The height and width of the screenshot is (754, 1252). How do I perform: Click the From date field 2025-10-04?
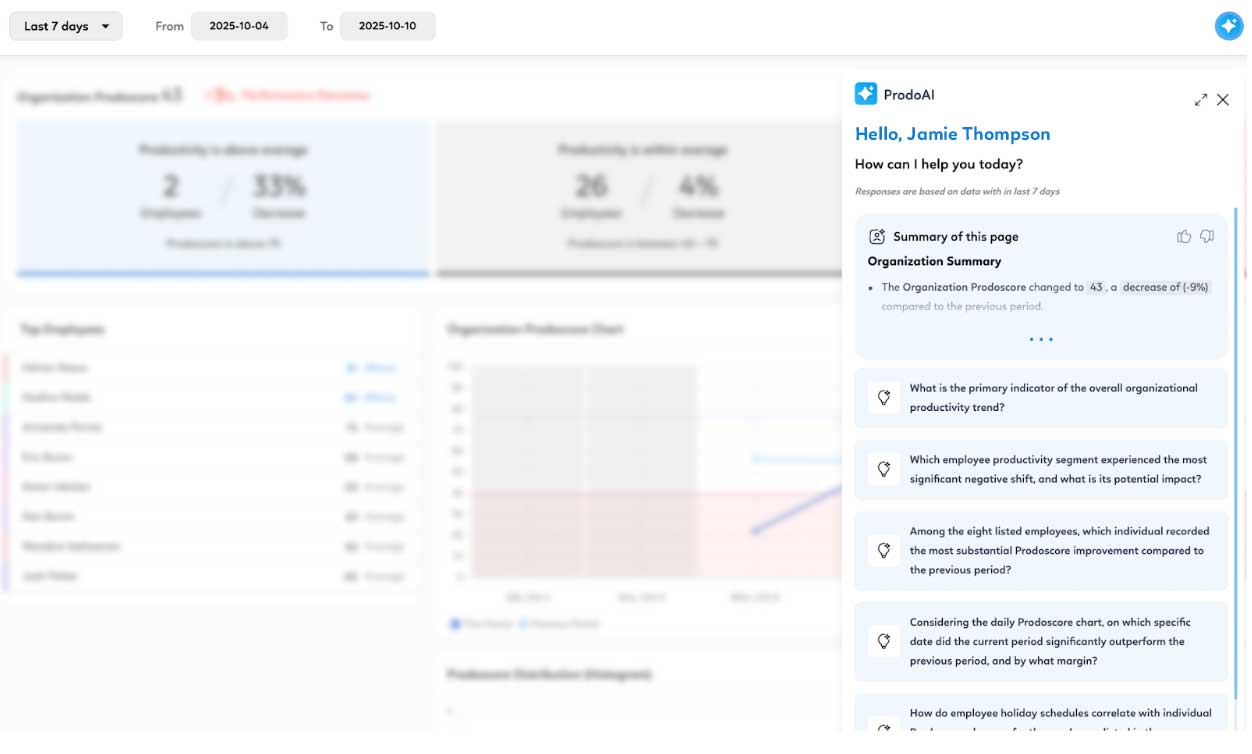pyautogui.click(x=239, y=26)
